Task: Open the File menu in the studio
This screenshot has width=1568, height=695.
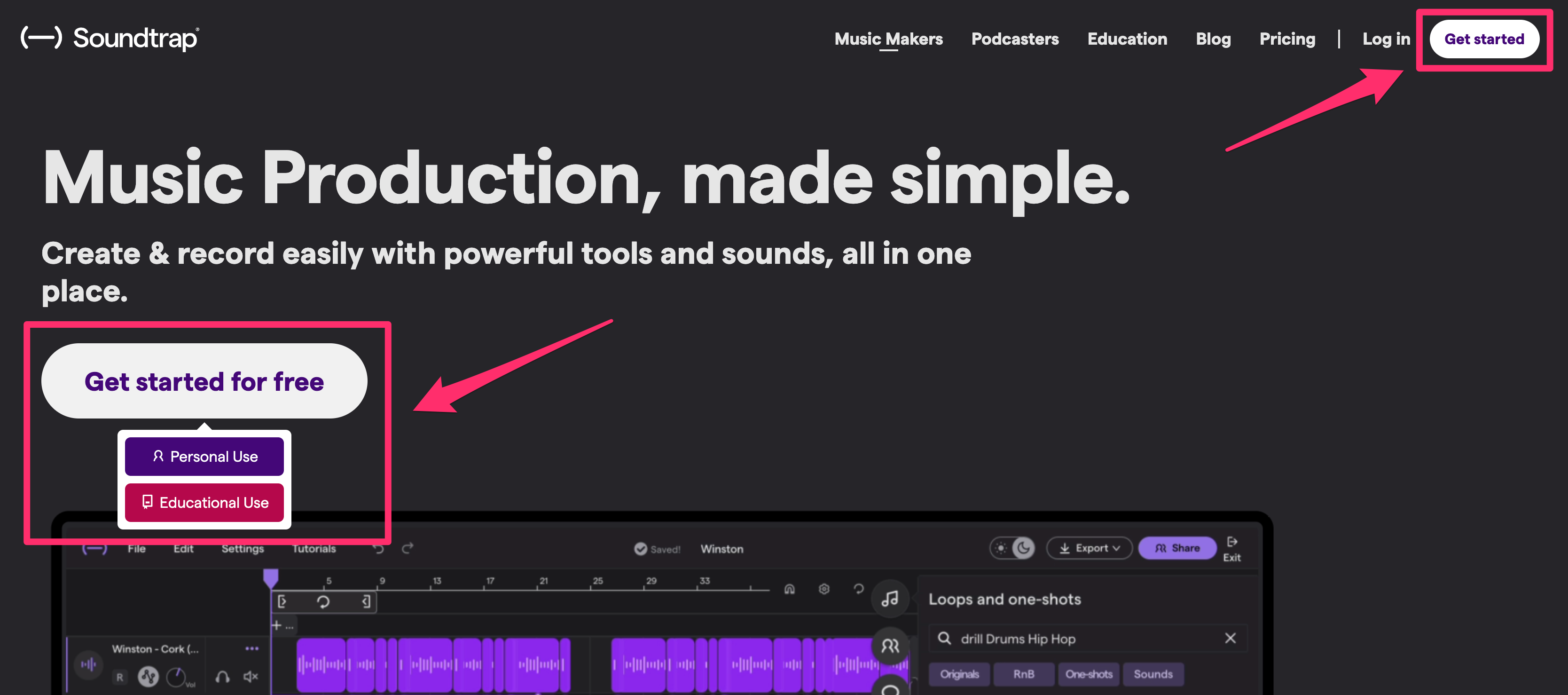Action: coord(136,548)
